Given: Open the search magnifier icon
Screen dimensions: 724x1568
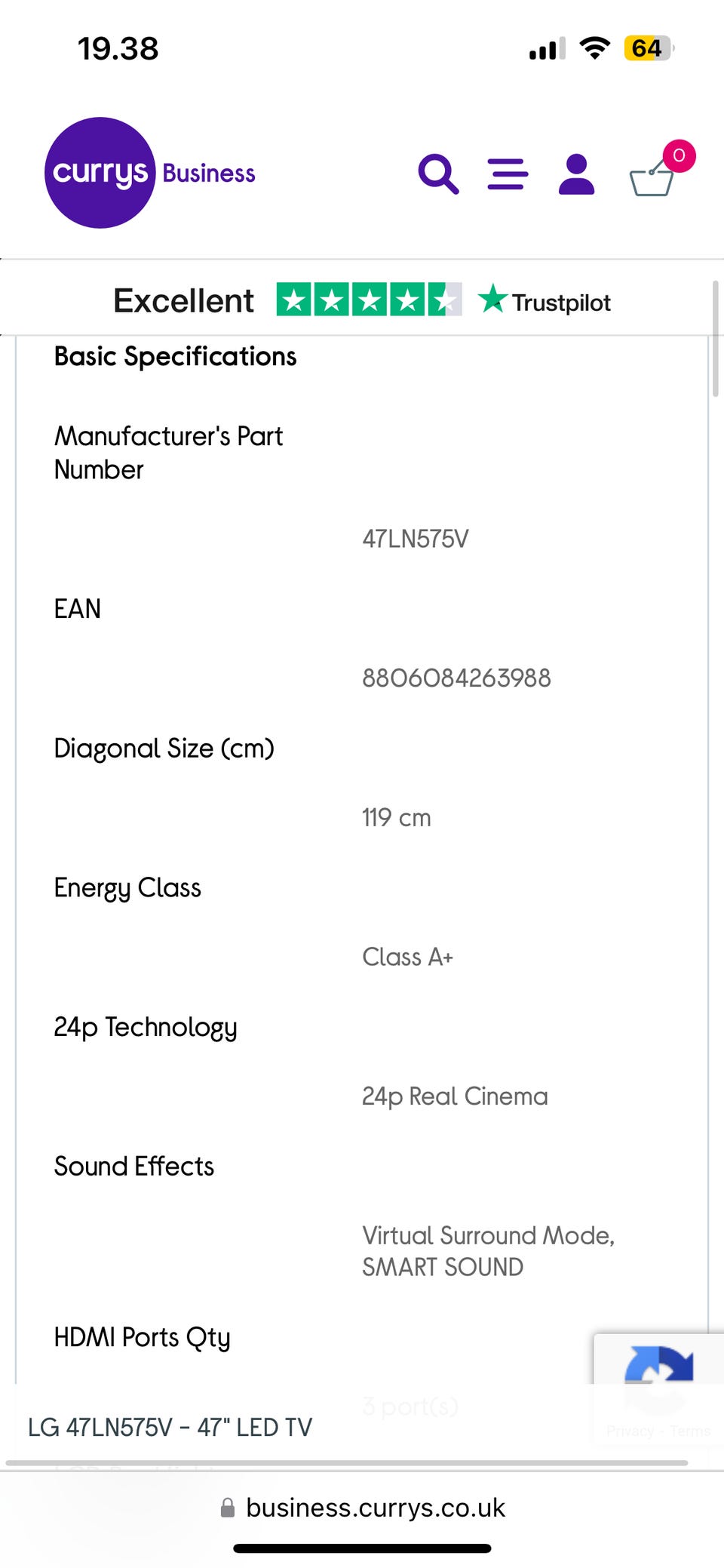Looking at the screenshot, I should click(438, 174).
